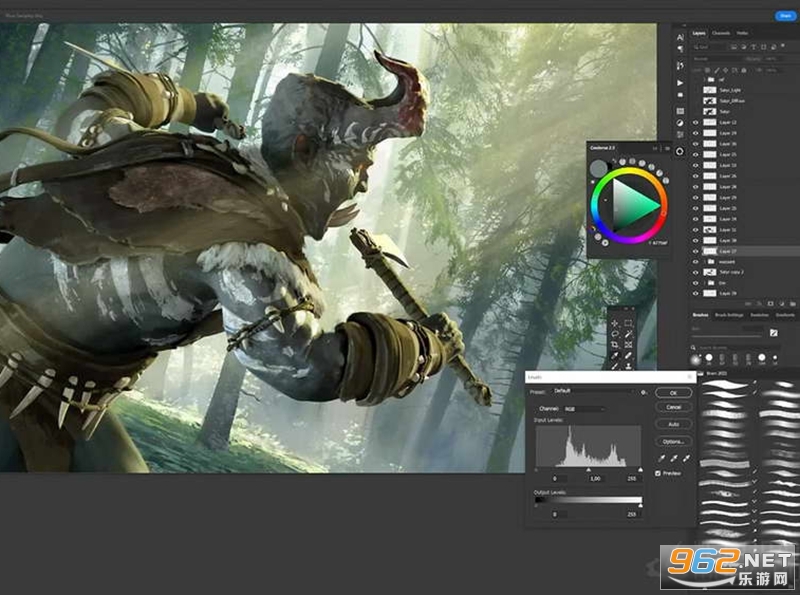Viewport: 800px width, 595px height.
Task: Select the Rectangular Marquee tool
Action: tap(628, 323)
